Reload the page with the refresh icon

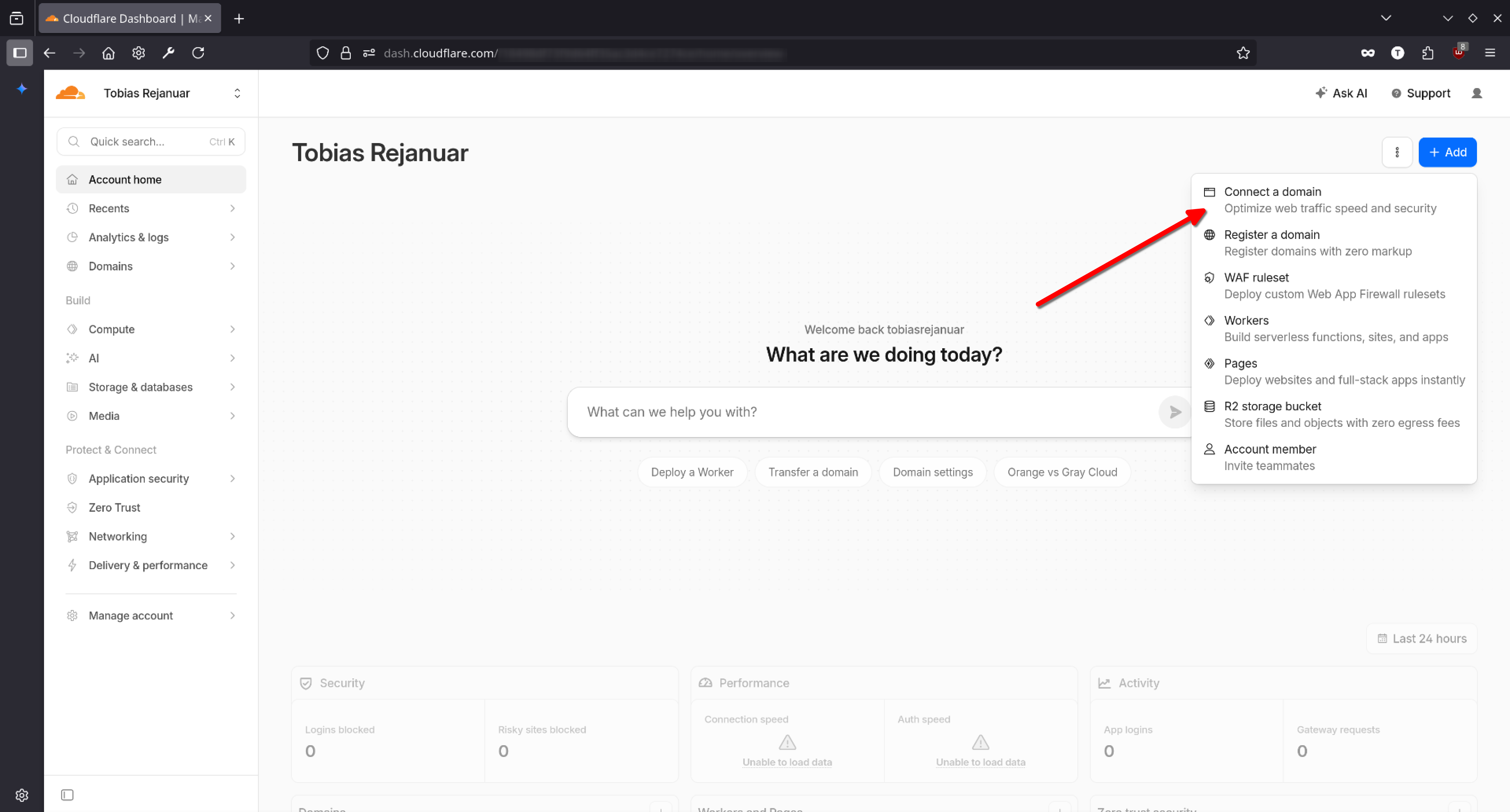tap(198, 53)
